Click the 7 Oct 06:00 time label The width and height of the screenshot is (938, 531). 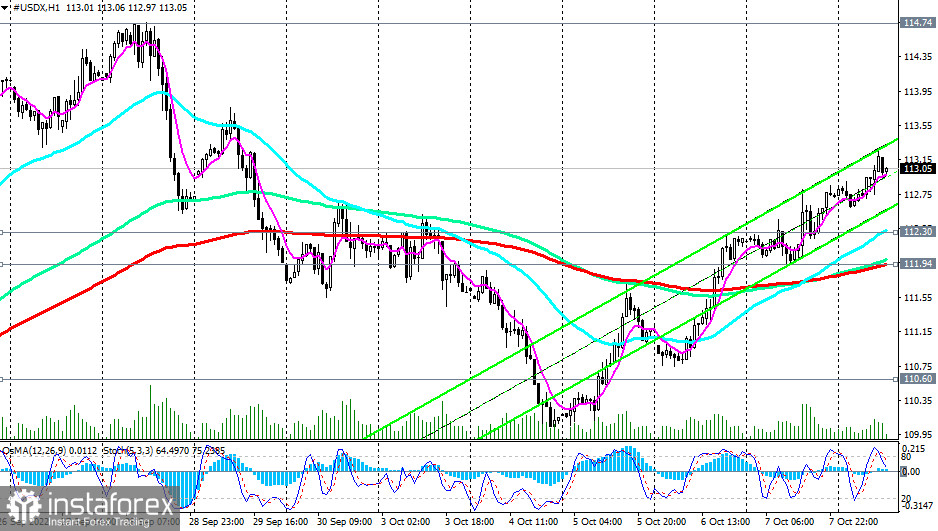coord(790,521)
